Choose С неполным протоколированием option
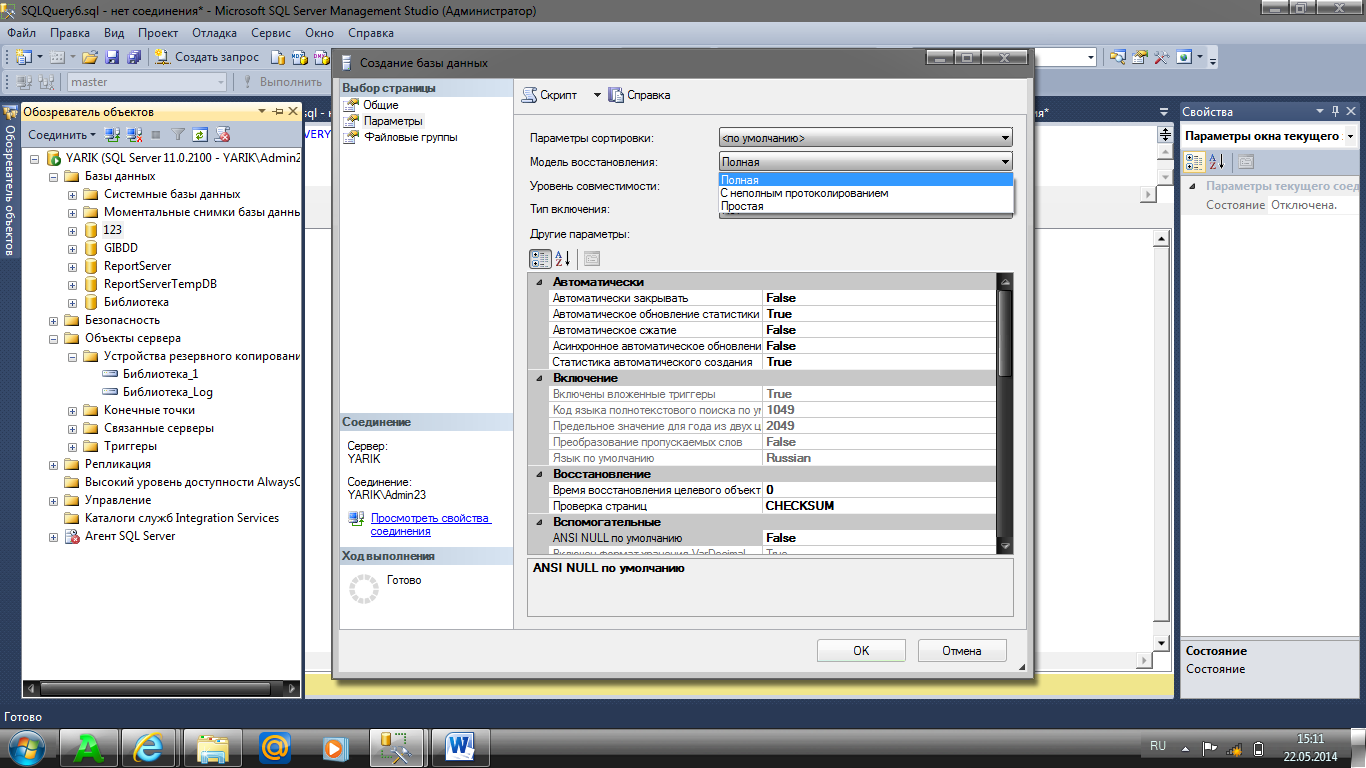 (x=866, y=193)
